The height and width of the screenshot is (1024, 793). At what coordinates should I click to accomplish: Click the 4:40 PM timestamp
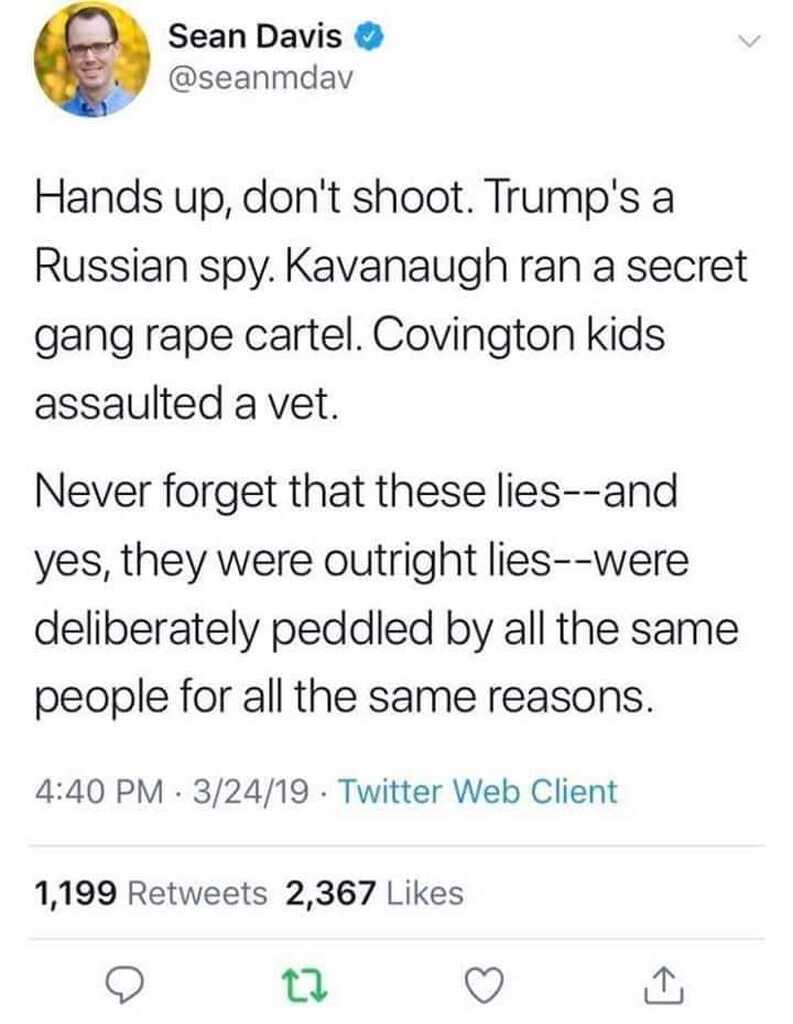click(x=99, y=792)
